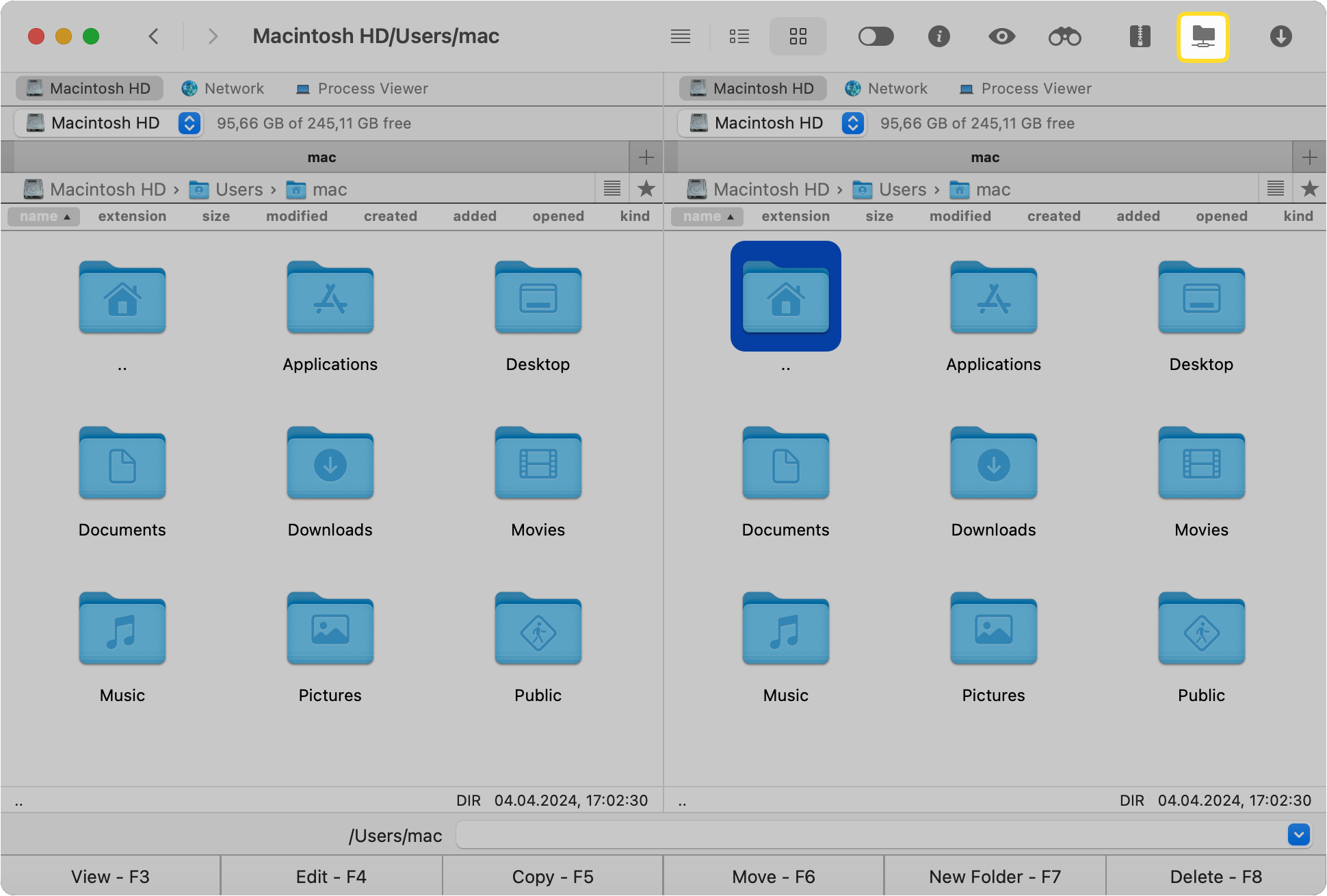1327x896 pixels.
Task: Toggle the dark/light mode switch
Action: coord(876,36)
